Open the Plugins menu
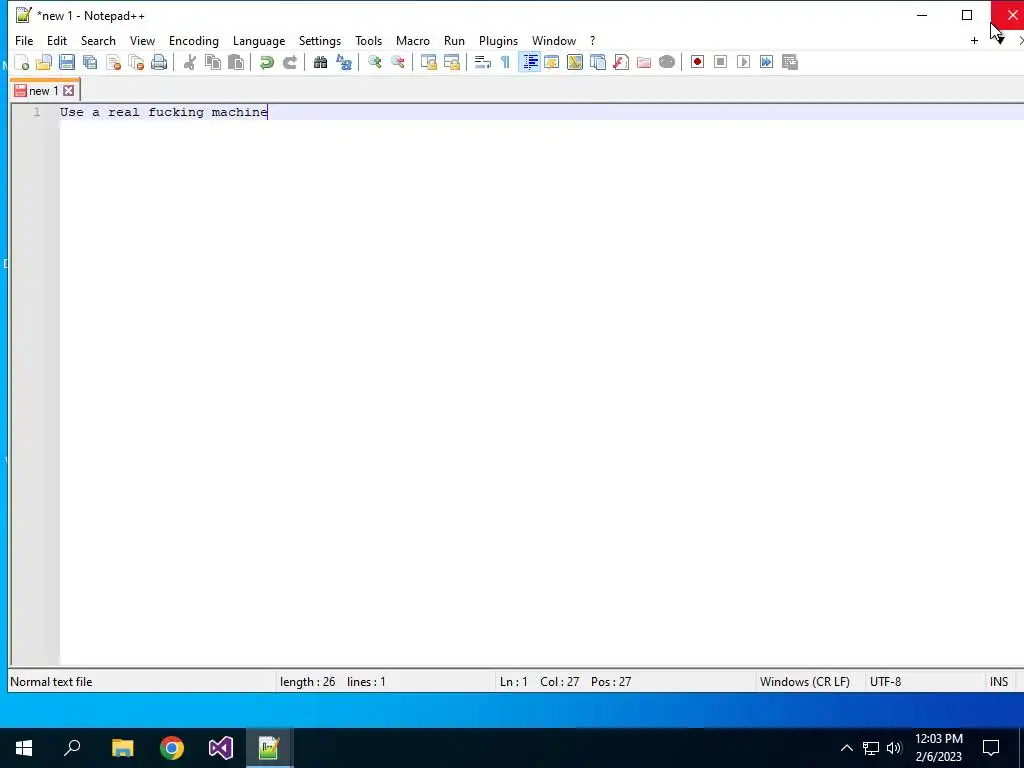 (498, 40)
